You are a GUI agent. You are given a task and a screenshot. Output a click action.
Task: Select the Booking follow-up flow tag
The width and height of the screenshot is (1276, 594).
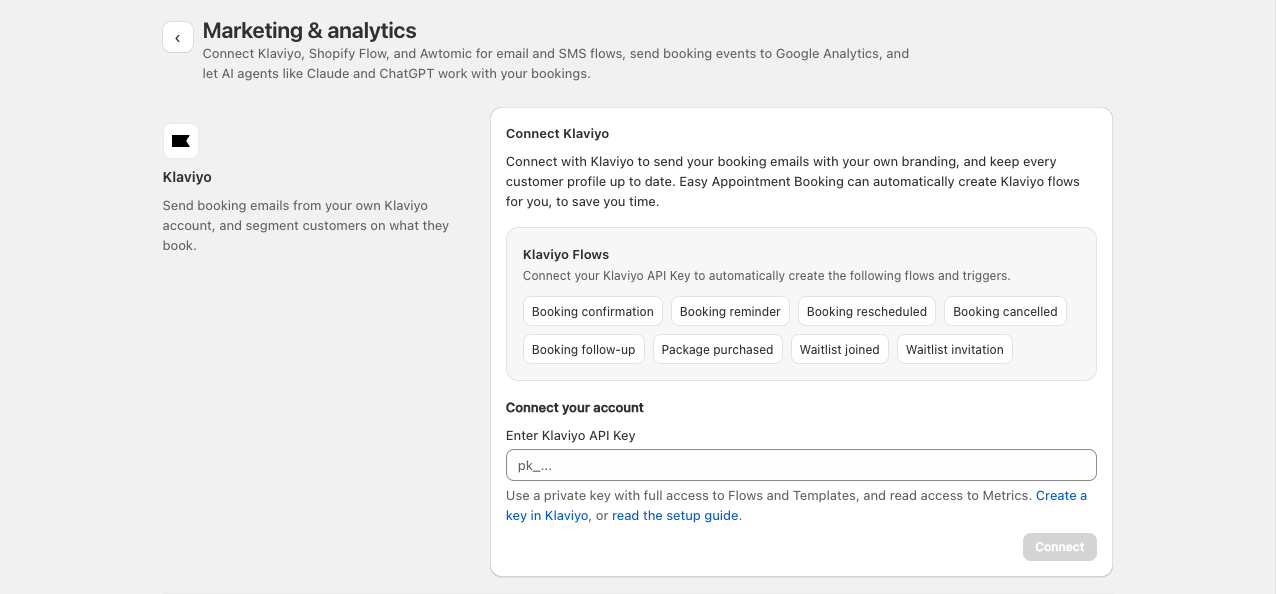(x=584, y=349)
